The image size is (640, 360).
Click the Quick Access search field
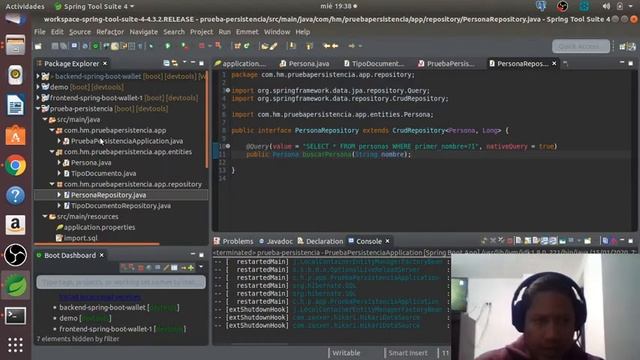tap(581, 46)
